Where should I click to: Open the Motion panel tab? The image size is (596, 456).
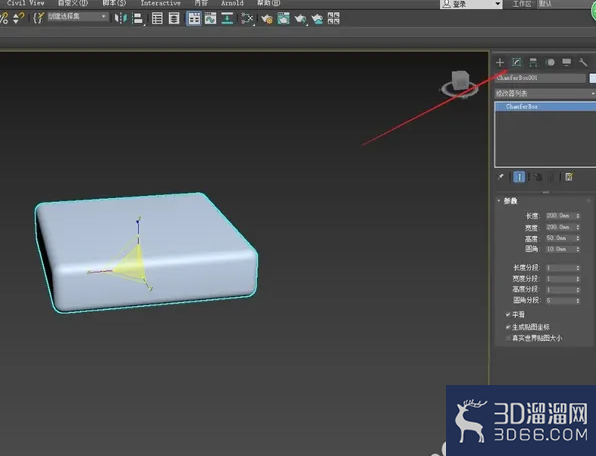click(550, 62)
